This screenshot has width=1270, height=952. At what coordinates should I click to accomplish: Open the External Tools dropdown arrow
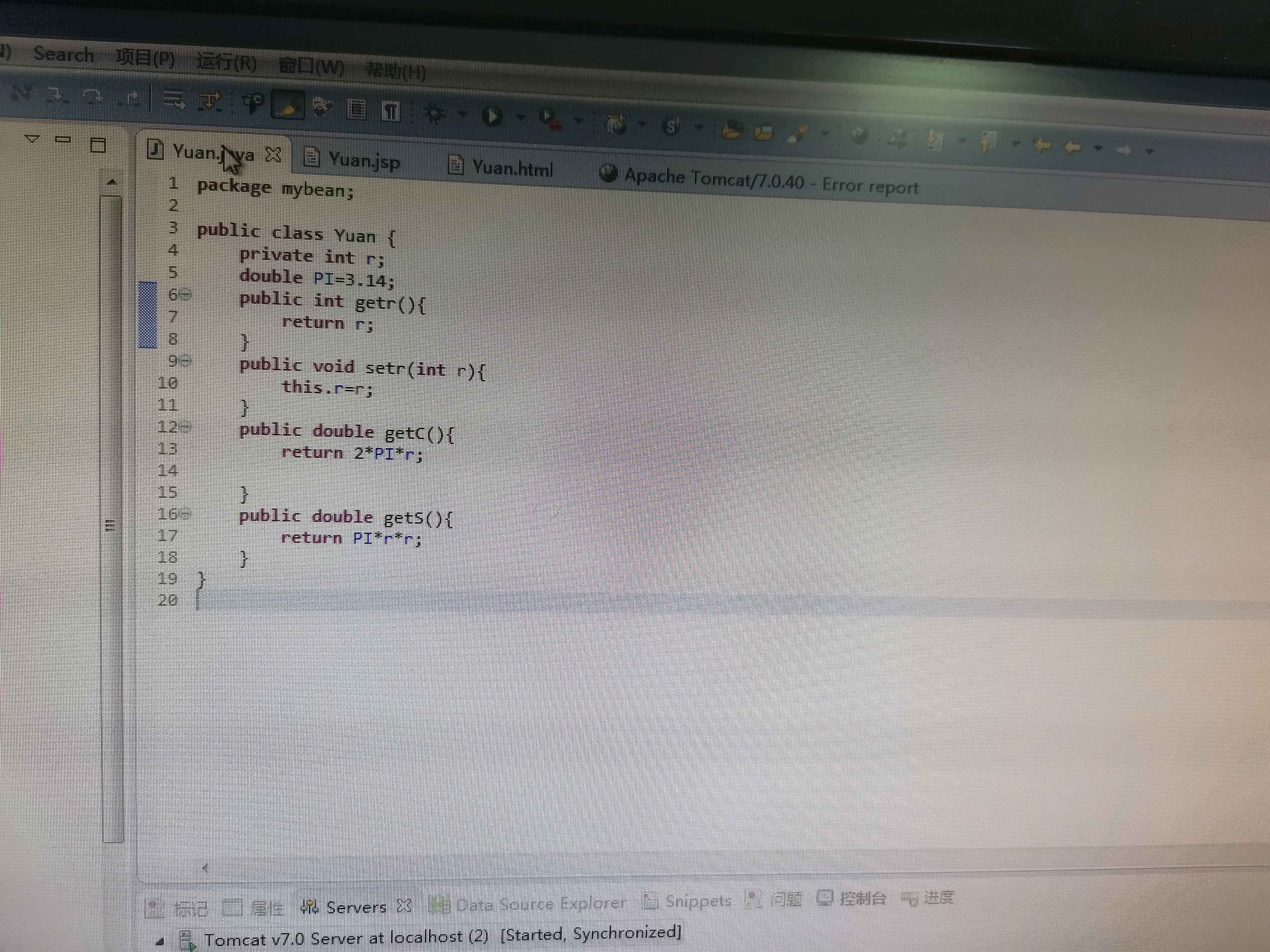click(x=579, y=121)
